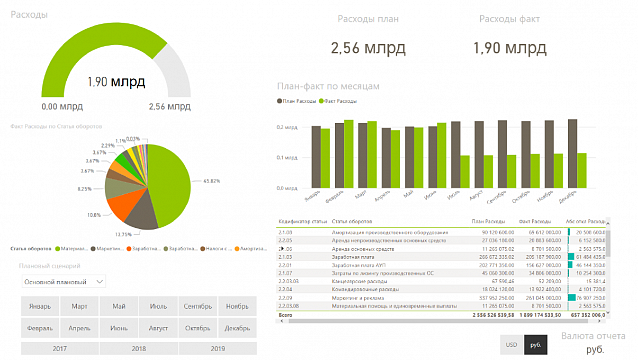Choose the Ноябрь month tile

pyautogui.click(x=237, y=306)
